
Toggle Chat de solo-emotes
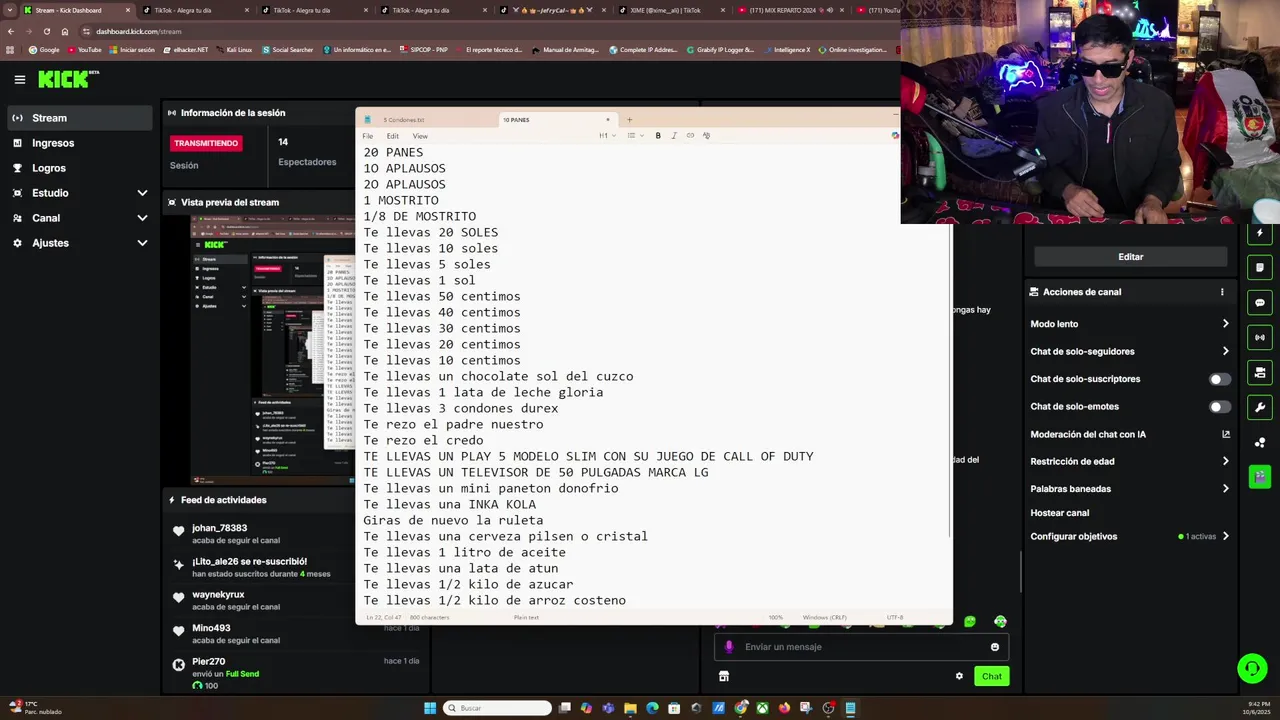pyautogui.click(x=1220, y=407)
